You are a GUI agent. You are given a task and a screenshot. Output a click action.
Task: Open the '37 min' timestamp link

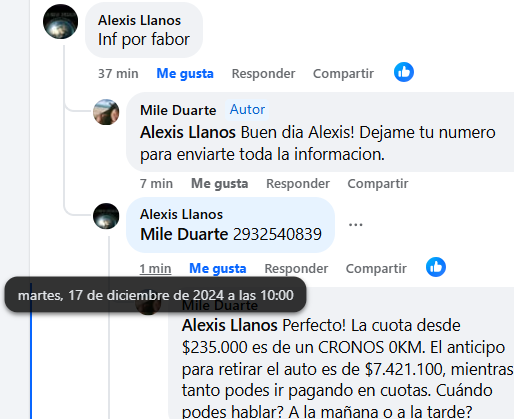pyautogui.click(x=118, y=73)
